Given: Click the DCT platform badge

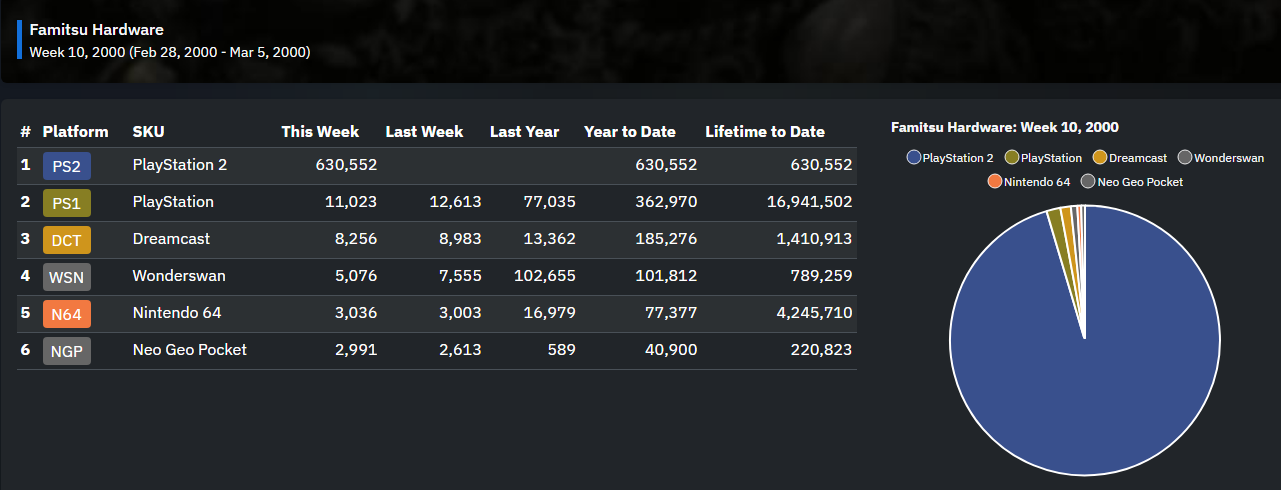Looking at the screenshot, I should [67, 240].
